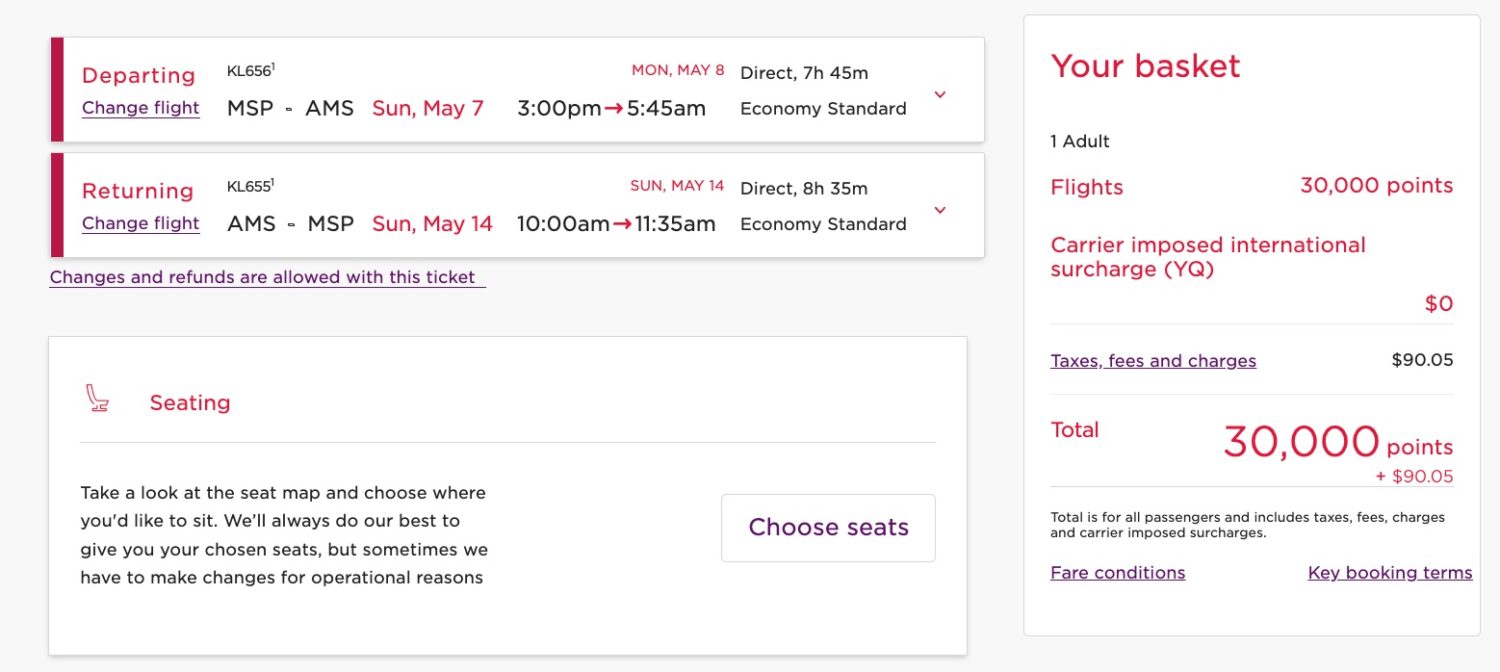View the Fare conditions
Screen dimensions: 1500x672
[1117, 572]
